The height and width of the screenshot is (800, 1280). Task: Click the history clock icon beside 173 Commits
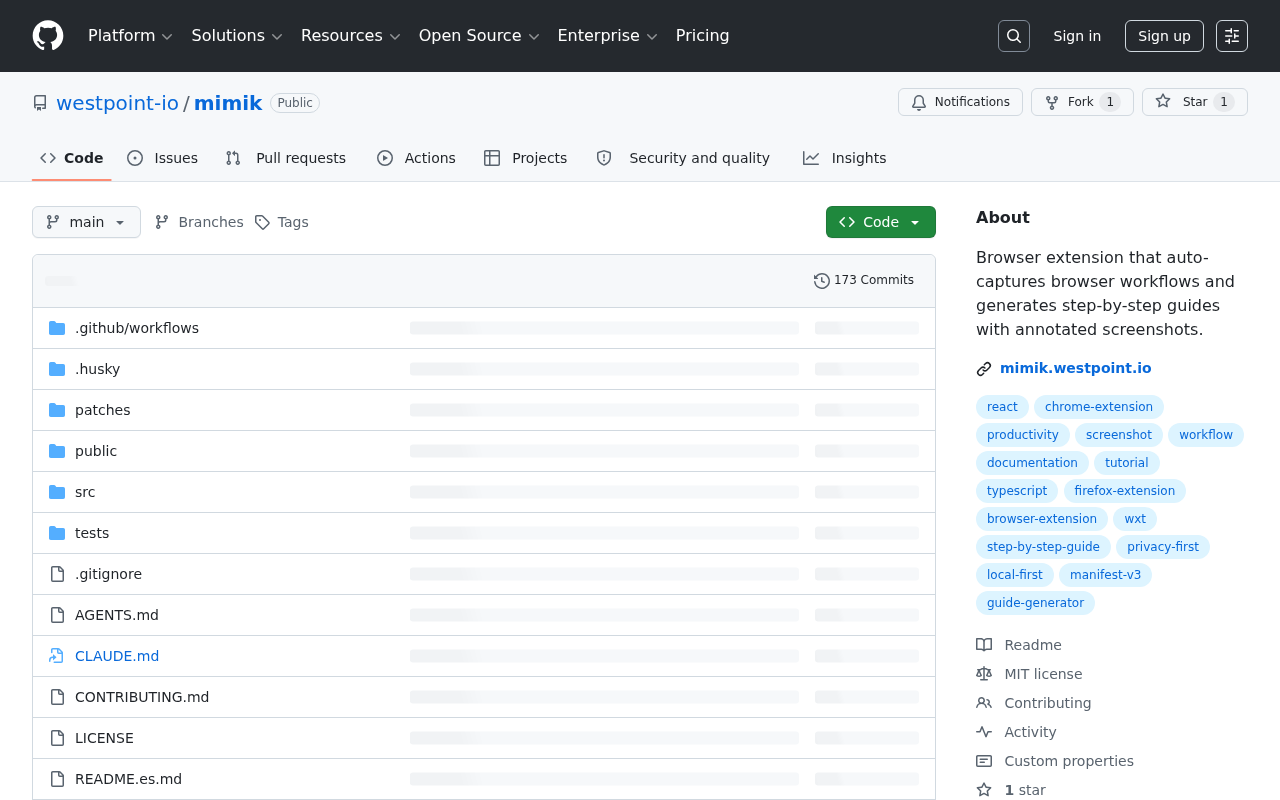pos(822,281)
